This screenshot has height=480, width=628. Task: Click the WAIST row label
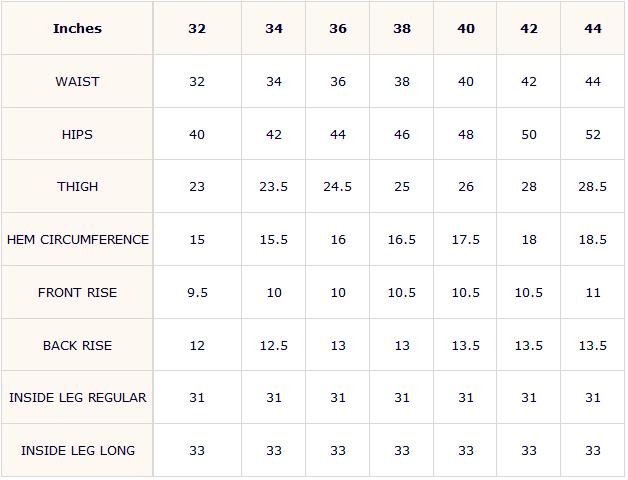pos(77,82)
